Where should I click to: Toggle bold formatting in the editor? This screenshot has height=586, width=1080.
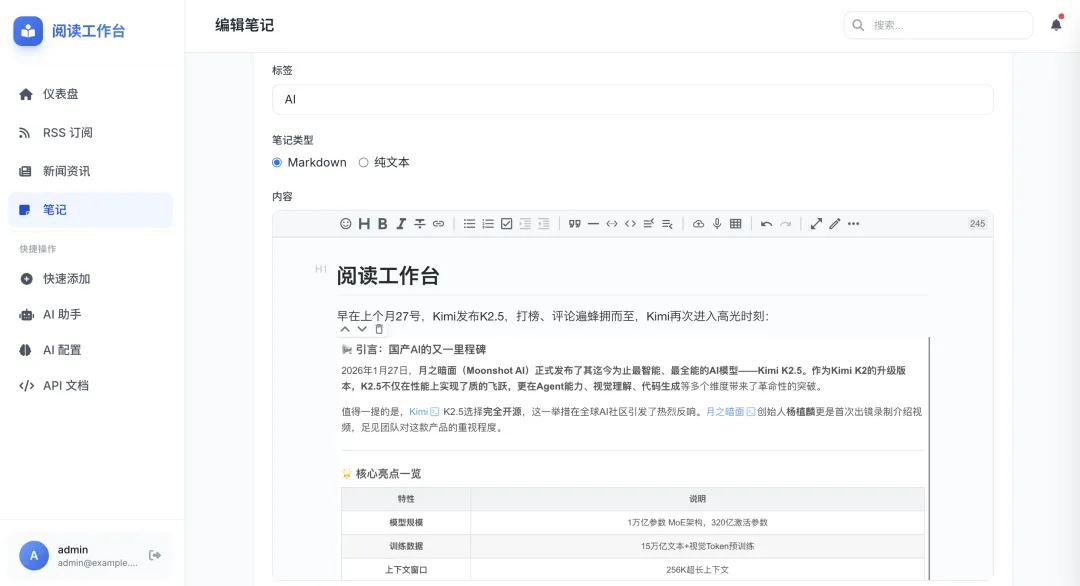click(x=382, y=224)
